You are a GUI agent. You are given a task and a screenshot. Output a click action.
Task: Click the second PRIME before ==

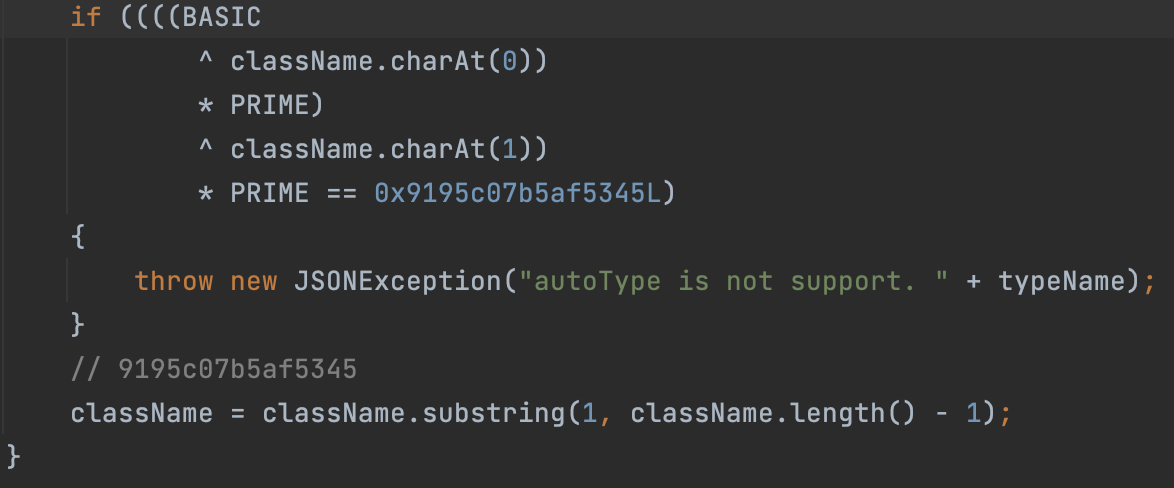click(269, 194)
